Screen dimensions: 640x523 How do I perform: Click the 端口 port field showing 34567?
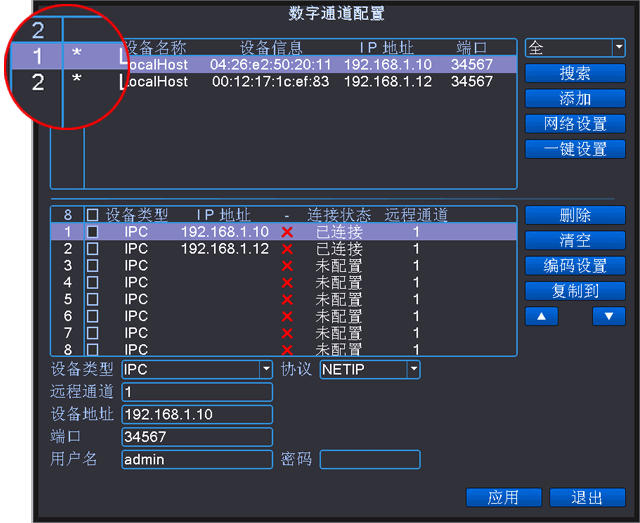pos(197,437)
